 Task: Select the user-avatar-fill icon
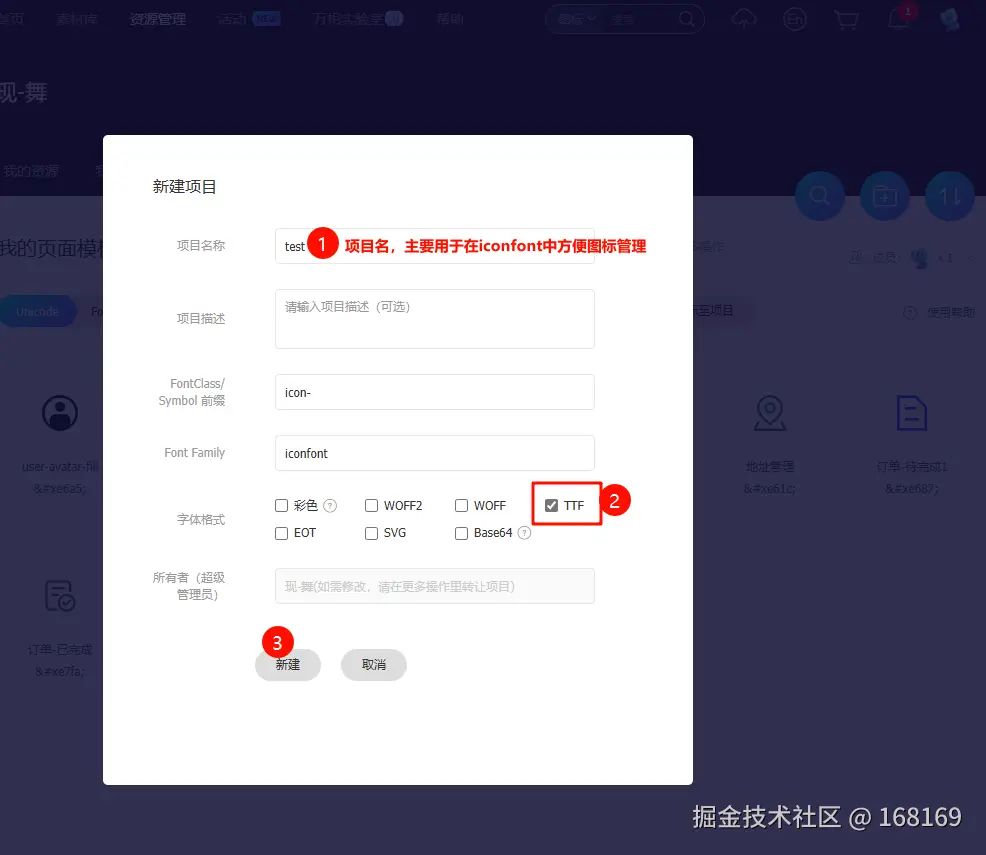60,413
